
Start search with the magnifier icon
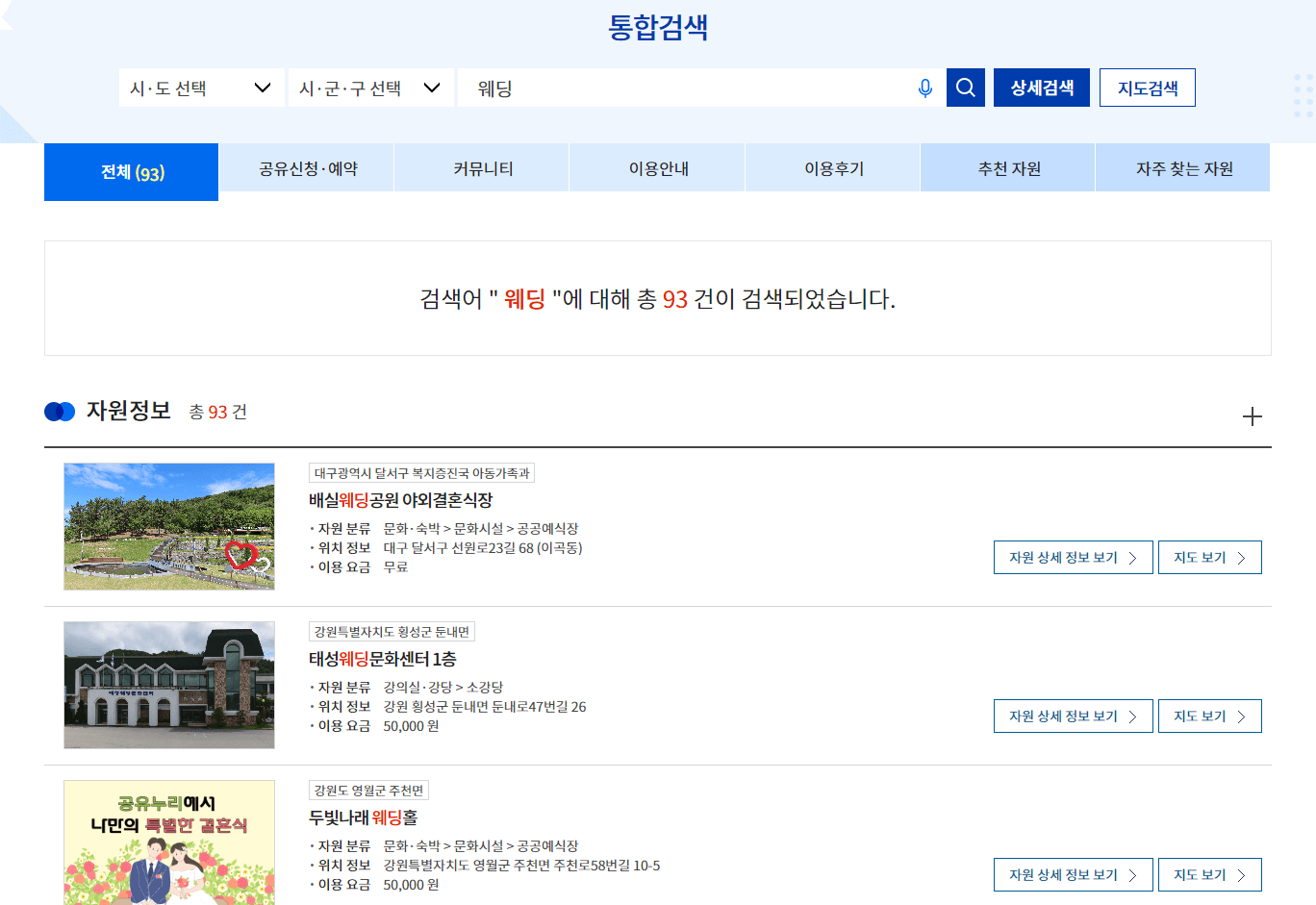[x=966, y=87]
